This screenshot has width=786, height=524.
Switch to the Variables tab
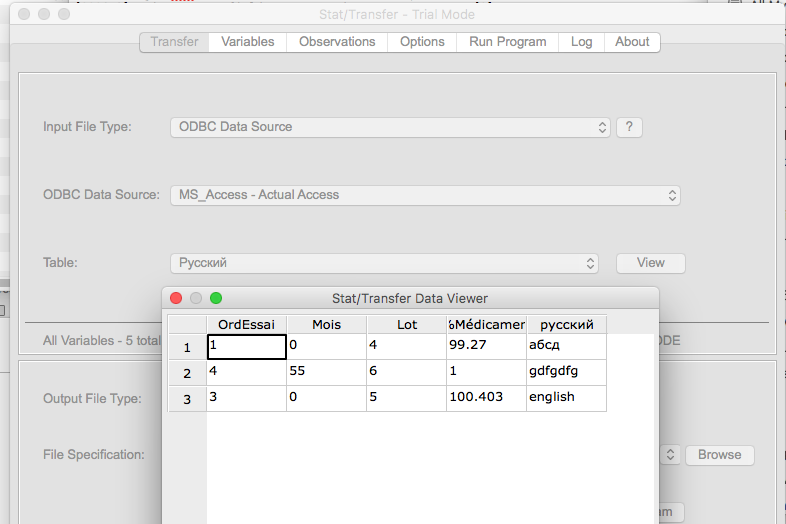point(248,42)
